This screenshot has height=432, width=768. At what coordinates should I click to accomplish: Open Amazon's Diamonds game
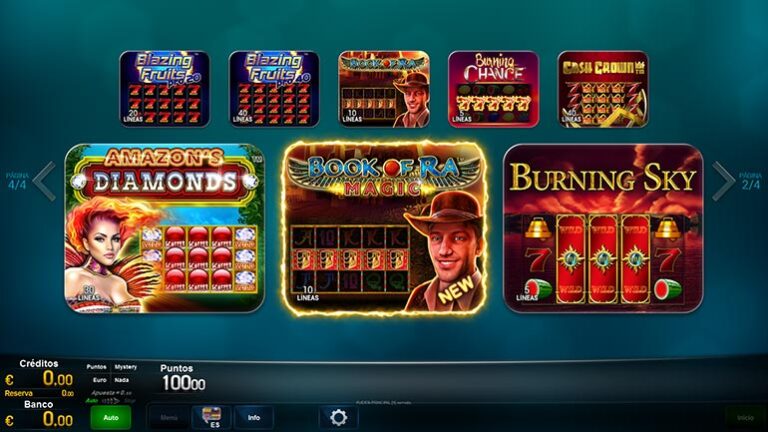(165, 228)
